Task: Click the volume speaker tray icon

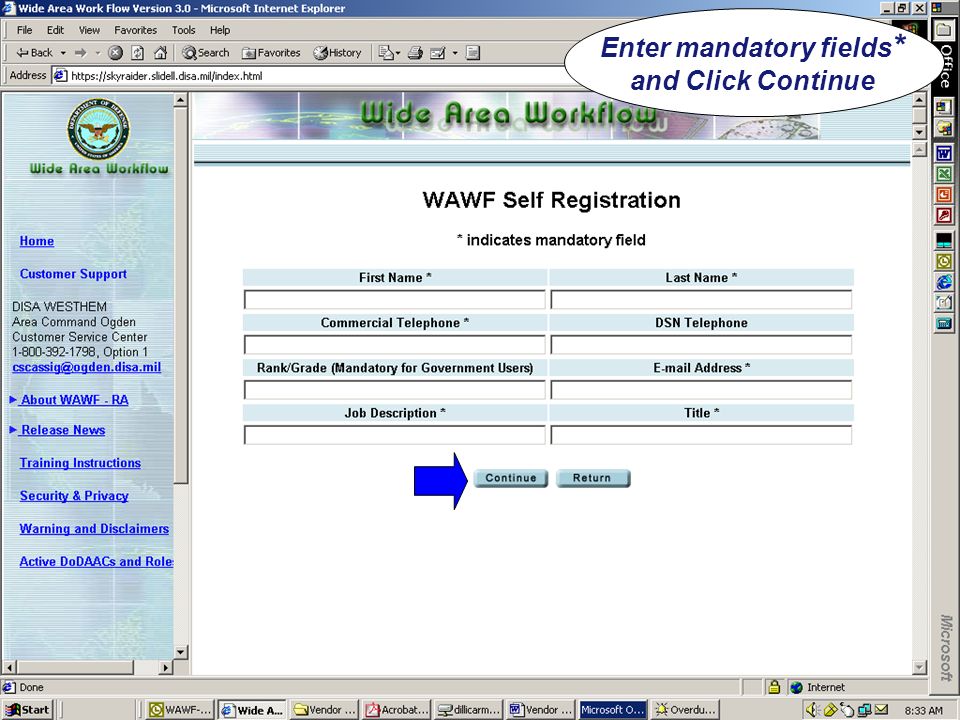Action: 812,710
